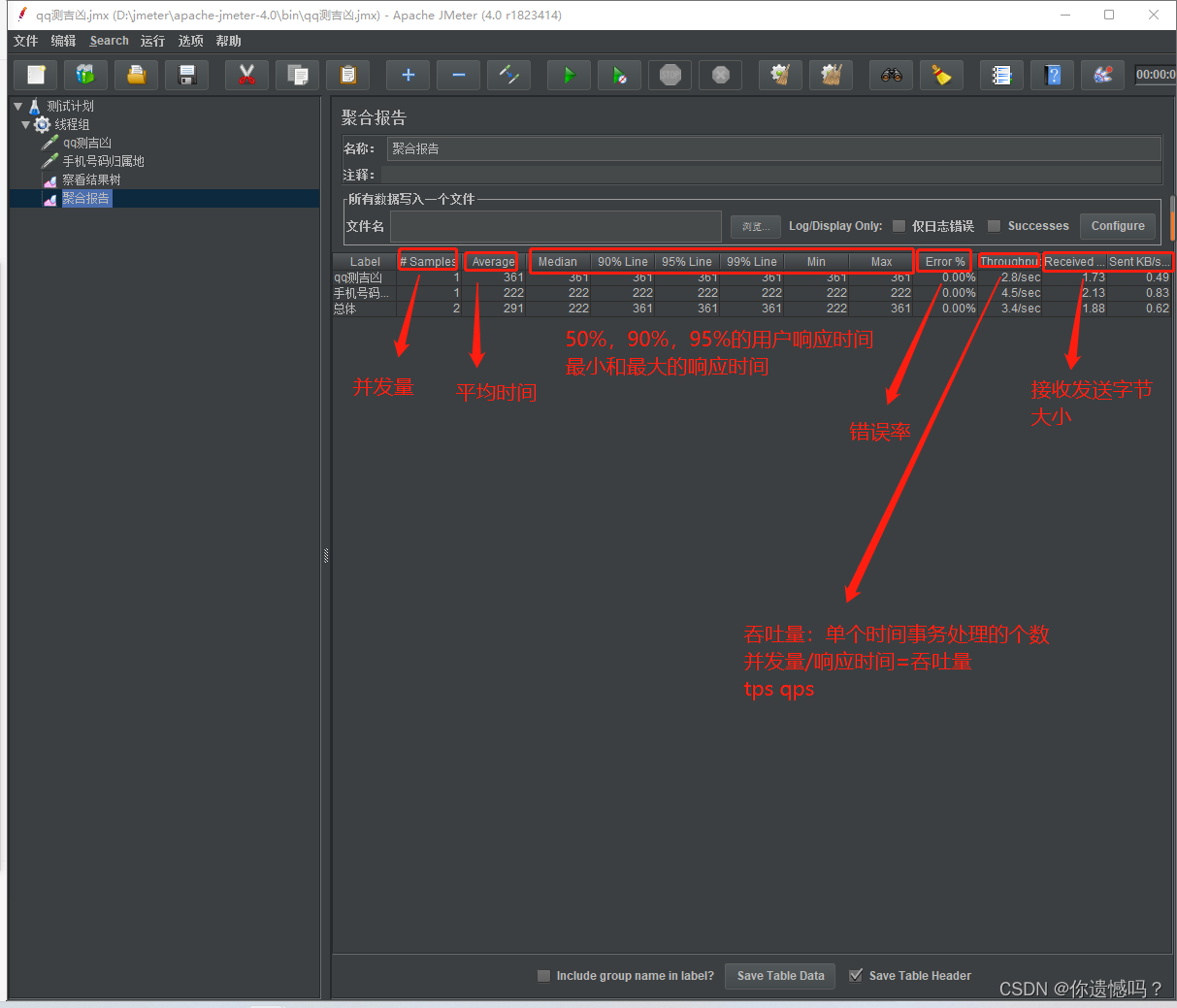Click the Error % column header
This screenshot has height=1008, width=1177.
(945, 262)
